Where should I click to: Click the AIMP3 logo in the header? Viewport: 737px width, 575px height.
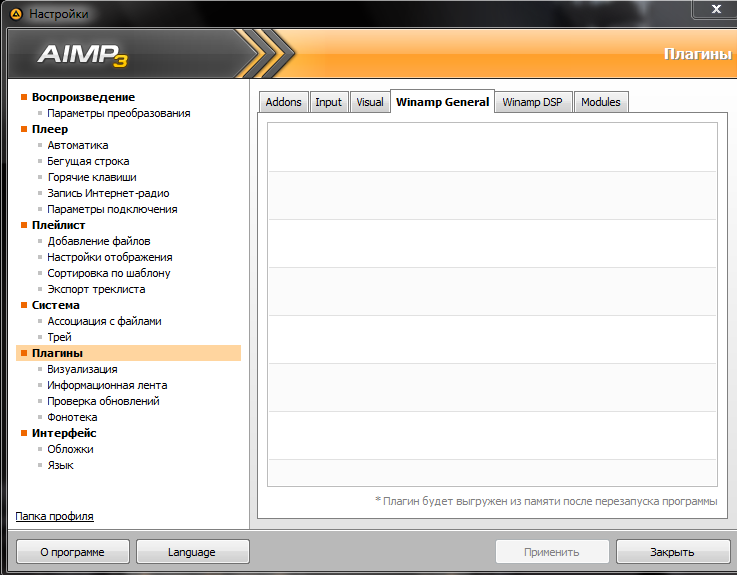click(x=82, y=55)
